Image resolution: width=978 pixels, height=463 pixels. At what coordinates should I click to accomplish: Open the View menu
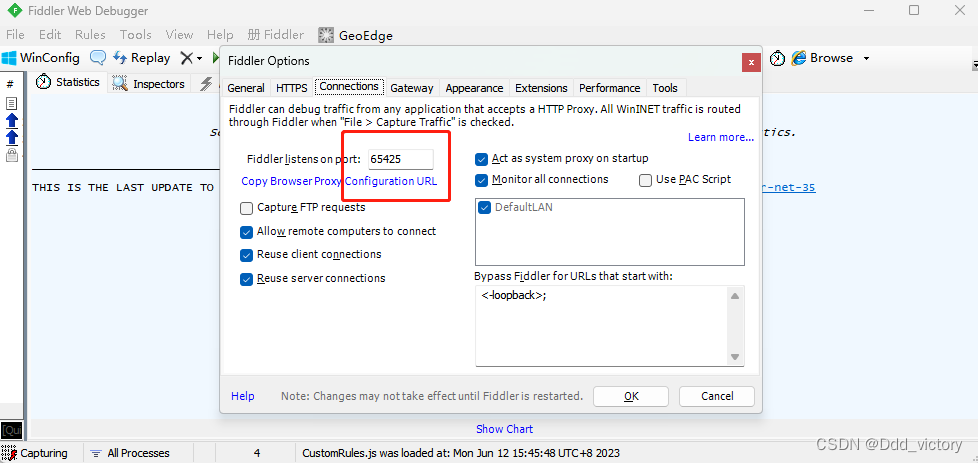pyautogui.click(x=179, y=35)
